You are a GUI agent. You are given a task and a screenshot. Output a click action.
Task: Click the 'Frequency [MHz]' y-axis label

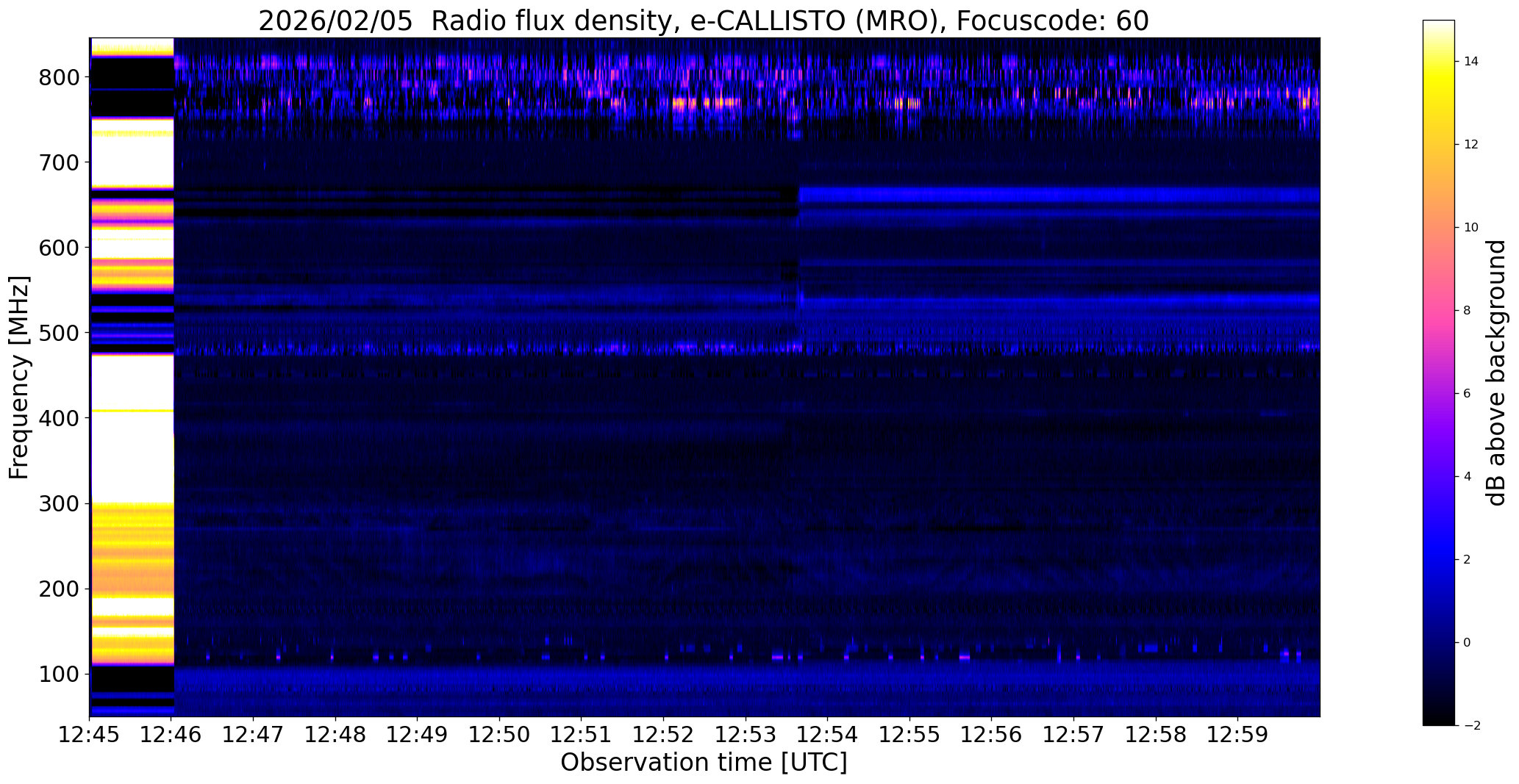(x=19, y=377)
